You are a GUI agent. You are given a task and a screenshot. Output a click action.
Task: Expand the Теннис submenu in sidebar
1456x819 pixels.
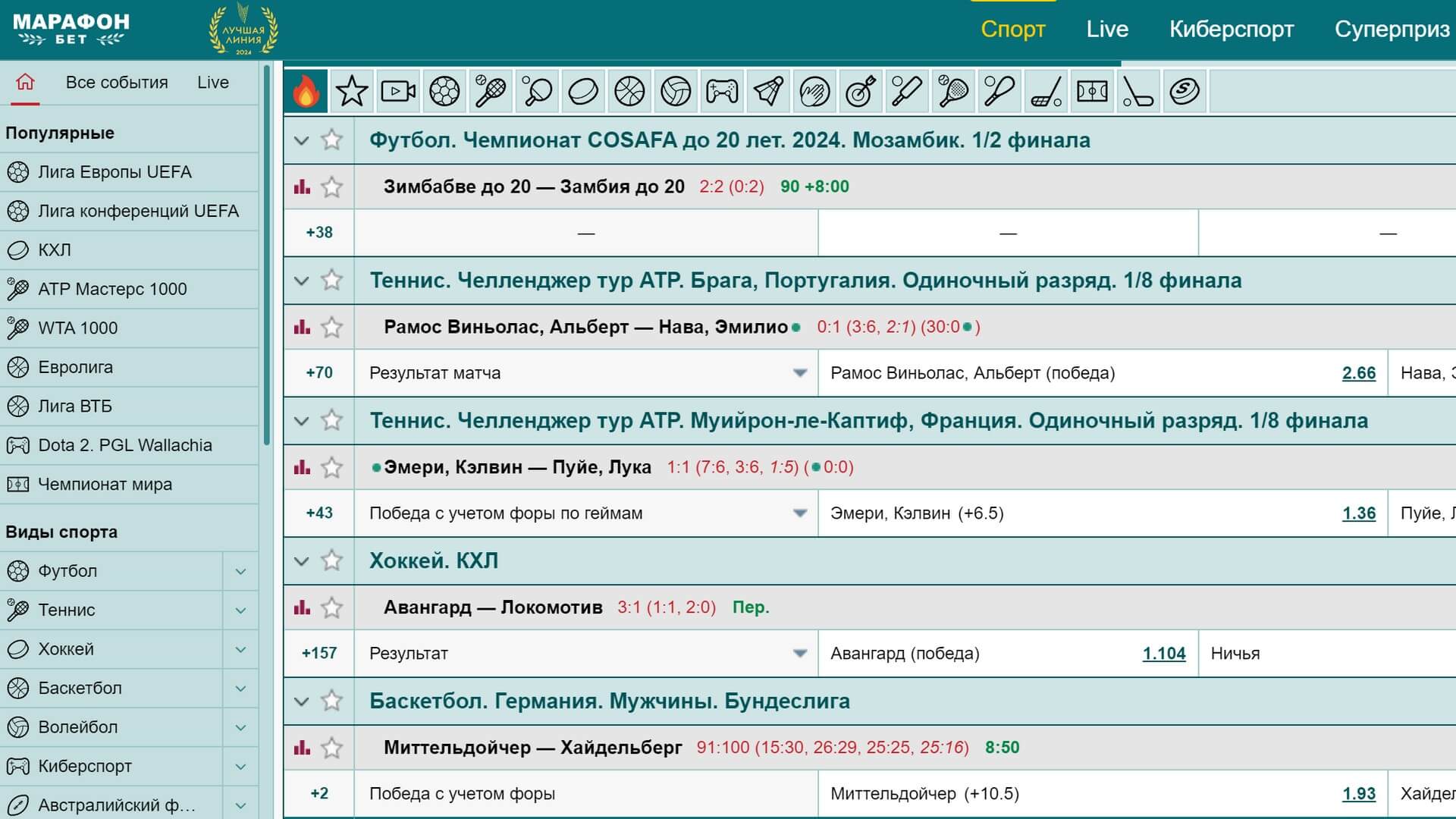(x=240, y=610)
